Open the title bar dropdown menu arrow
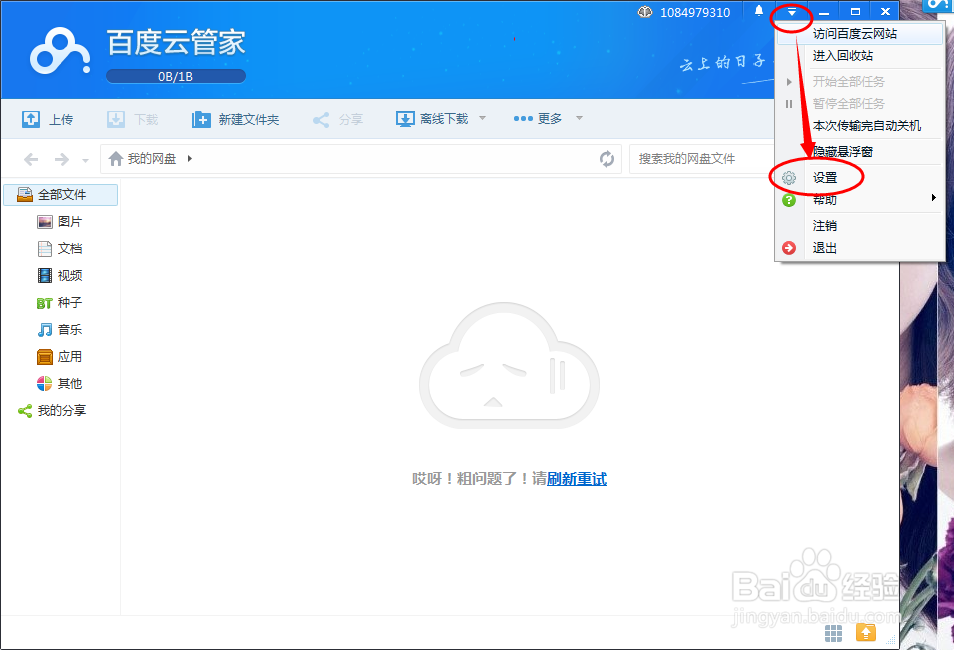The image size is (954, 650). (x=792, y=12)
